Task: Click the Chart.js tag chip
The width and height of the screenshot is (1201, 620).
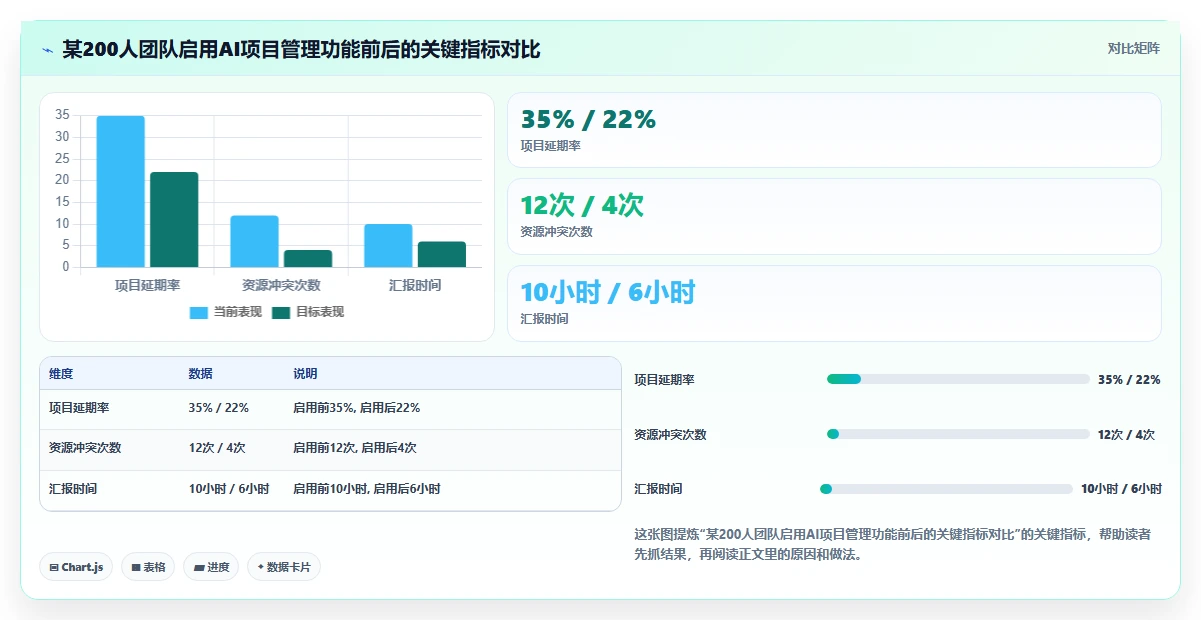Action: tap(77, 567)
